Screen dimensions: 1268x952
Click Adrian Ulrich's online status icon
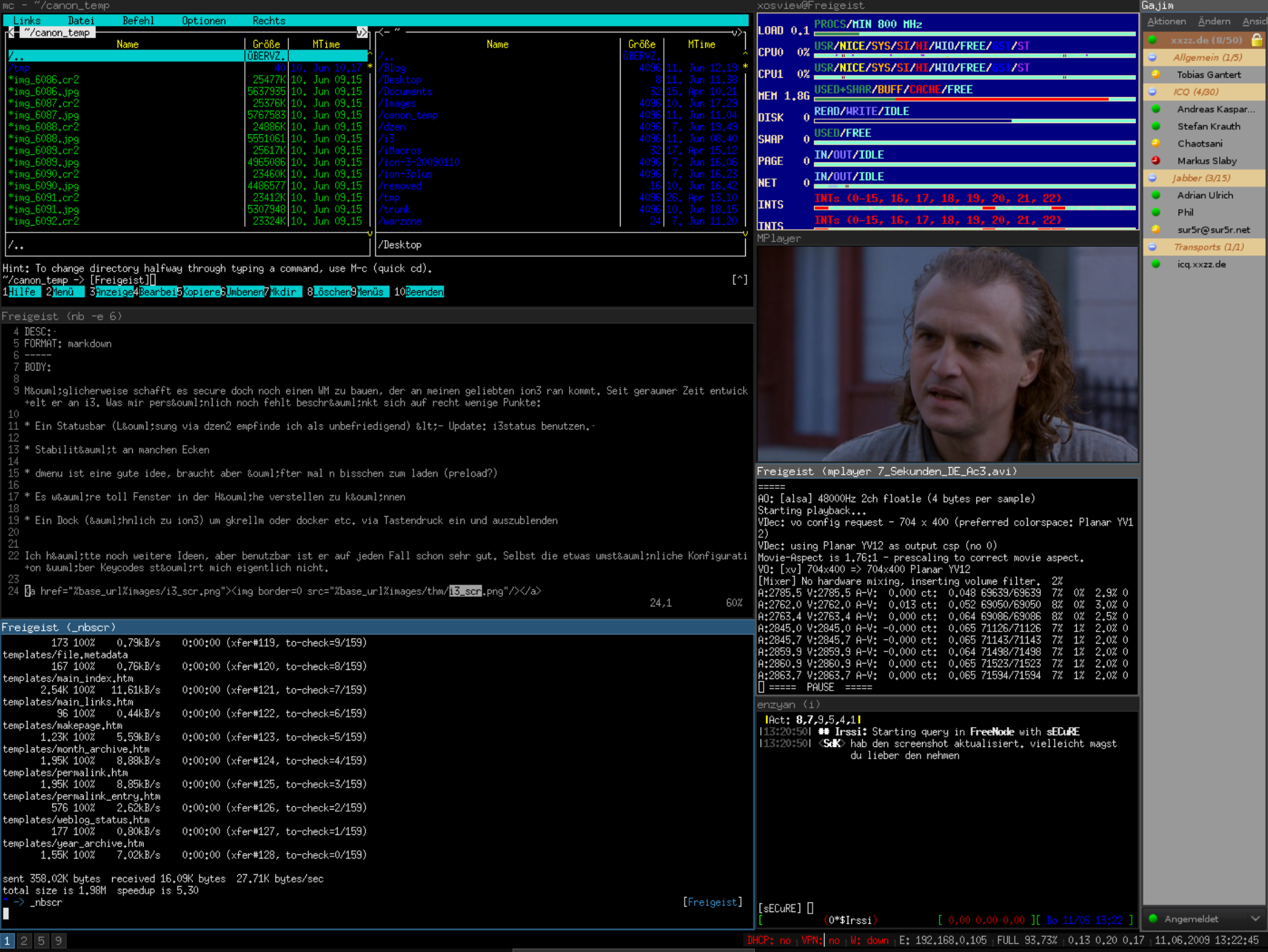(1156, 195)
